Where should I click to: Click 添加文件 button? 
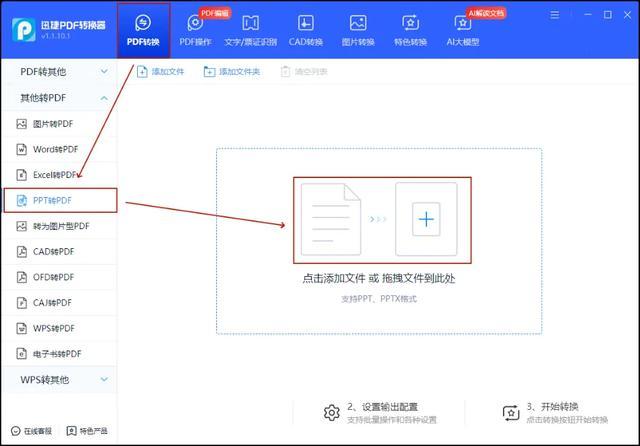(160, 72)
